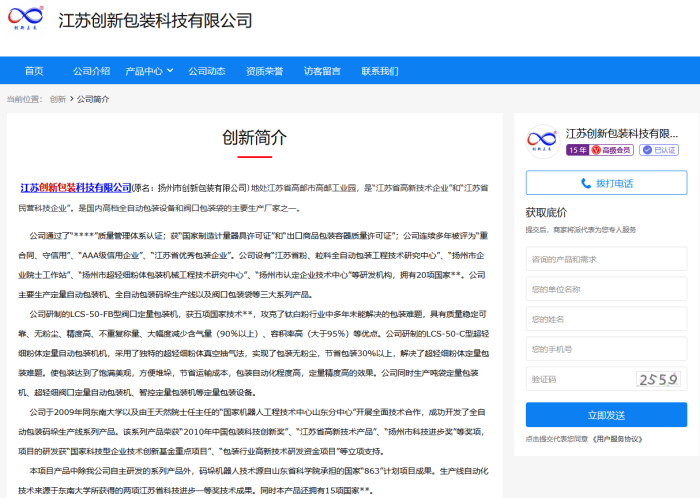Navigate to 资质荣誉 page
Viewport: 700px width, 498px height.
pos(264,71)
